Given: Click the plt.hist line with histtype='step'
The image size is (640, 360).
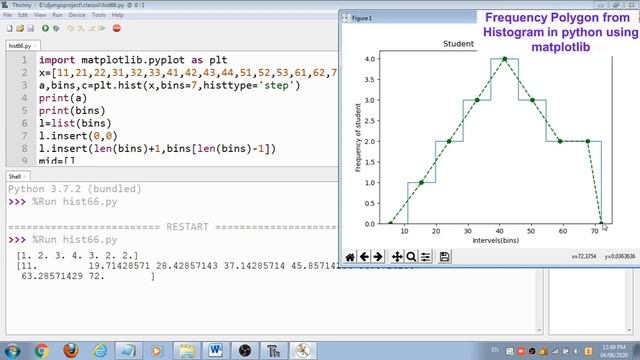Looking at the screenshot, I should click(169, 85).
